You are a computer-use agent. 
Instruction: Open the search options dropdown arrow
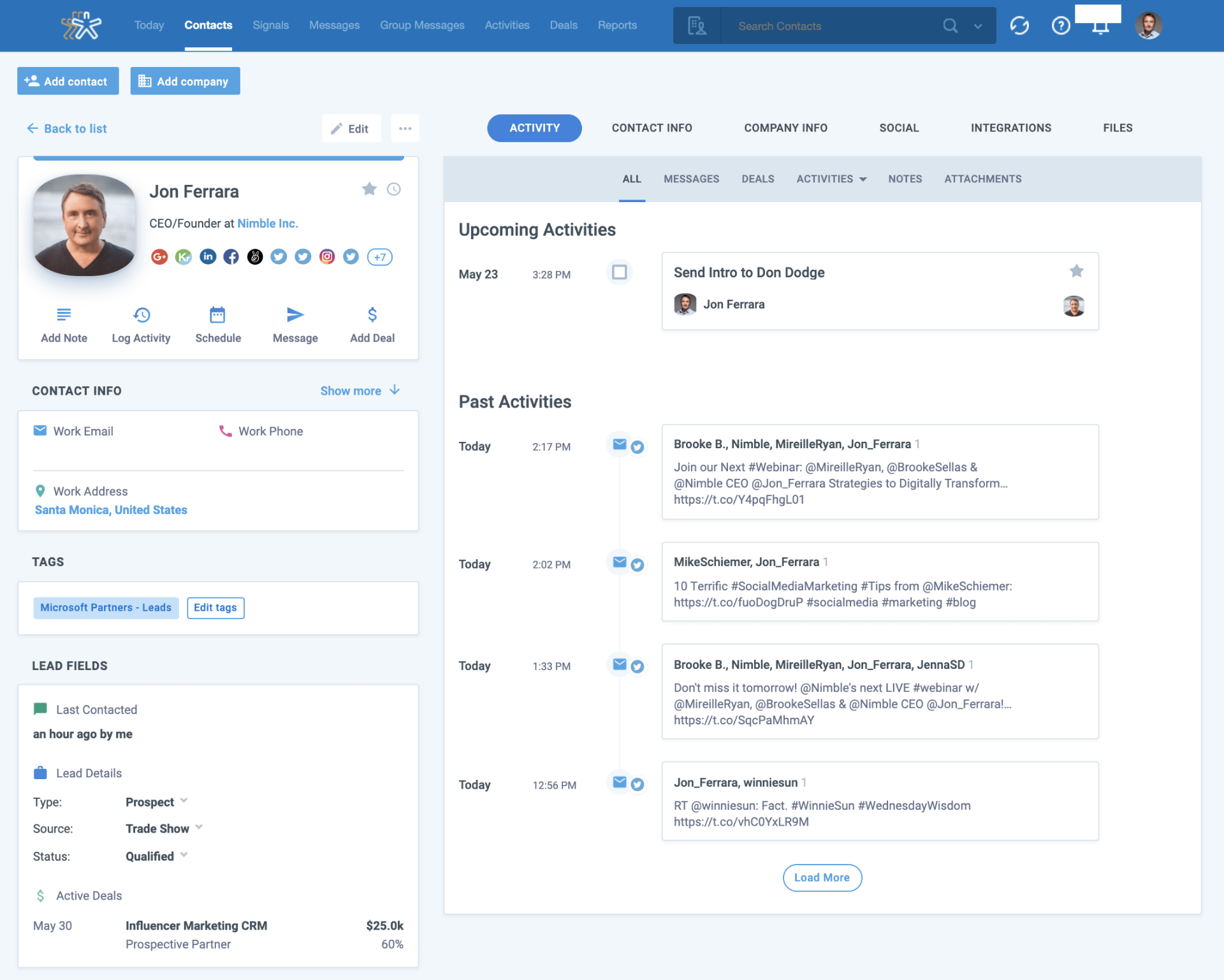click(978, 26)
